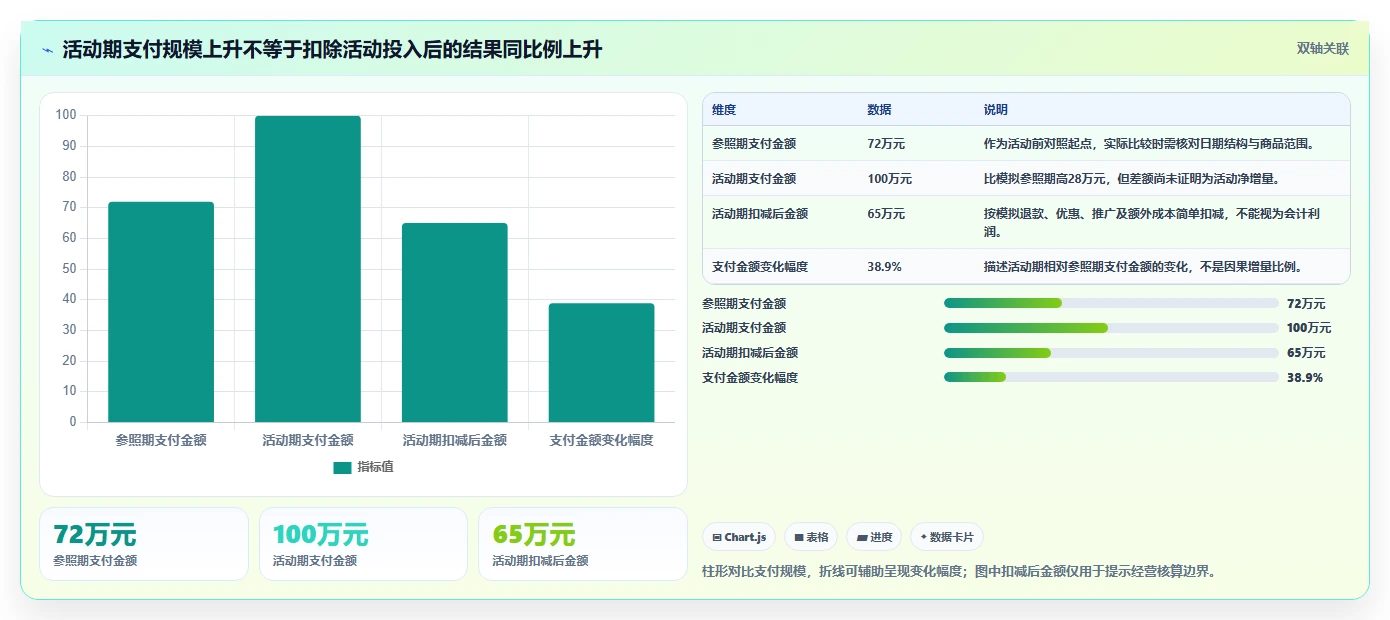Click the 38.9% progress bar for 支付金额变化幅度
The height and width of the screenshot is (620, 1390).
[1111, 377]
